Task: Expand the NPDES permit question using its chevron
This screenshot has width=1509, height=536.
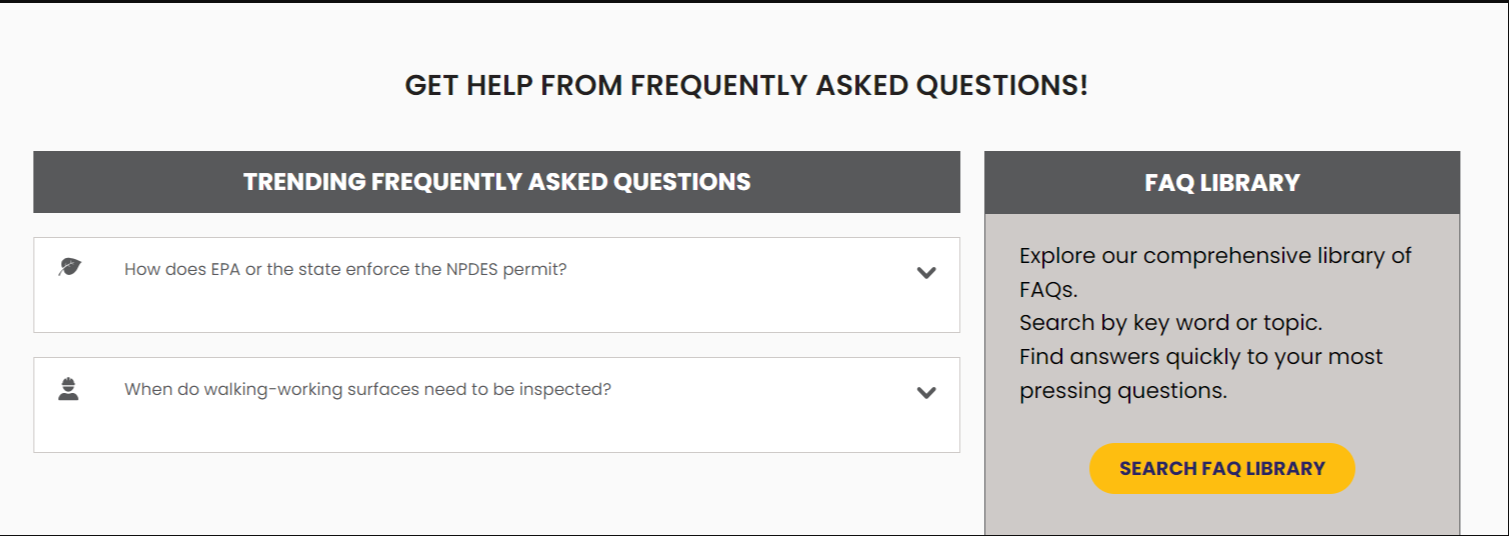Action: tap(926, 272)
